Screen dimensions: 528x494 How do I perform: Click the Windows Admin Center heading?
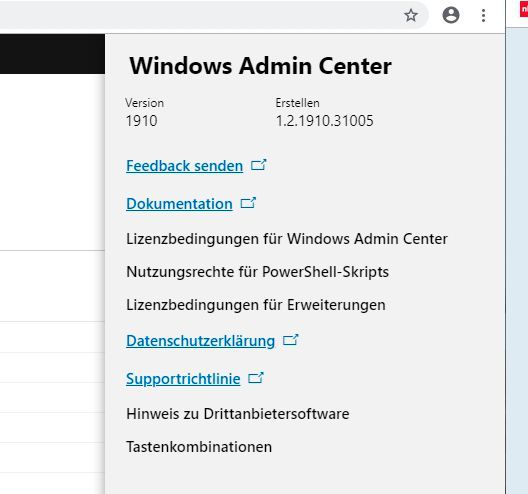point(261,66)
